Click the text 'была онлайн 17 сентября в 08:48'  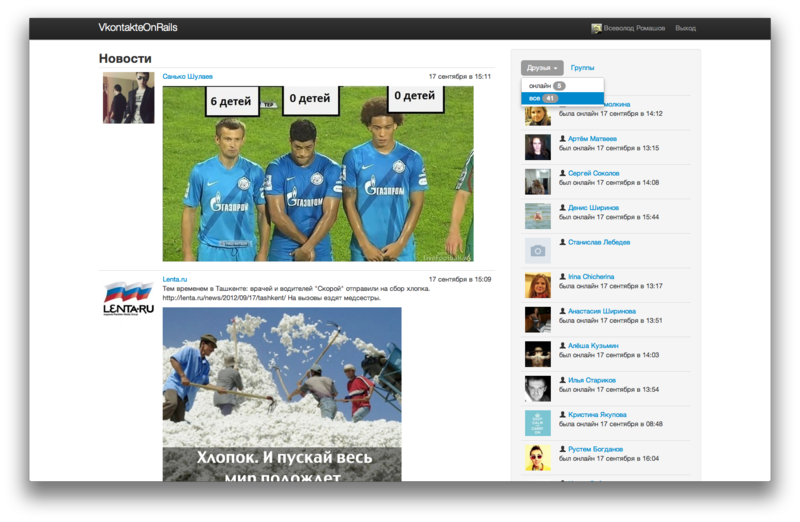click(611, 424)
